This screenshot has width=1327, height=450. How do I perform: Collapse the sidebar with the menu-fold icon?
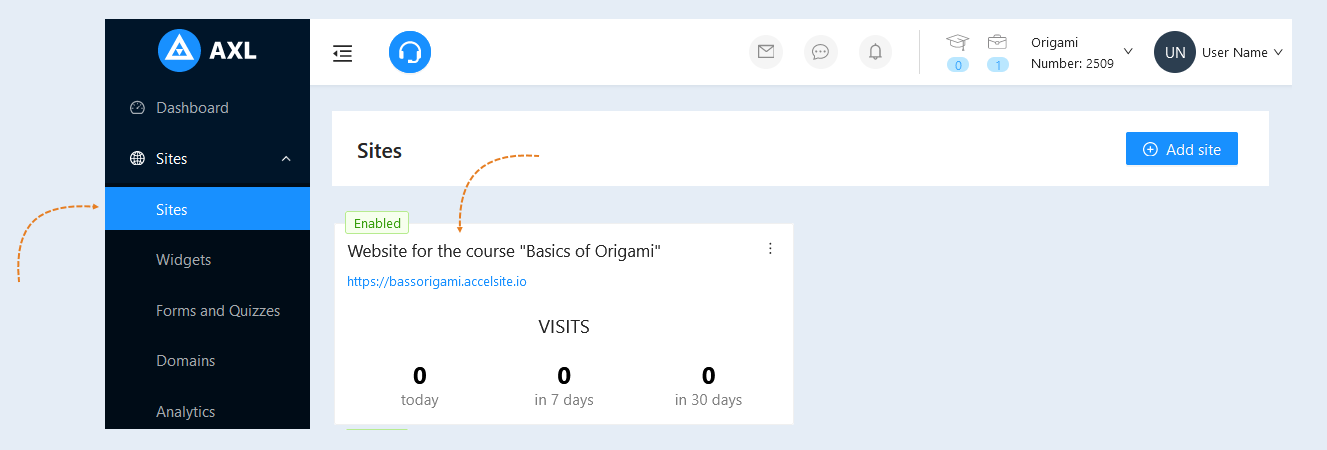click(343, 53)
